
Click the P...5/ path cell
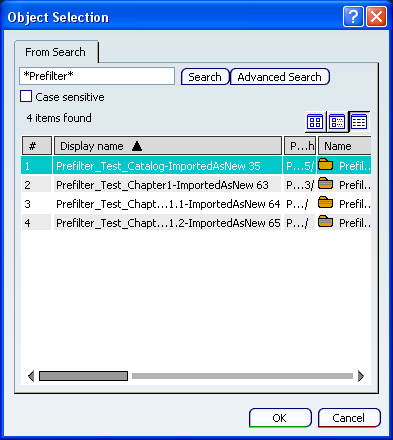pos(300,166)
